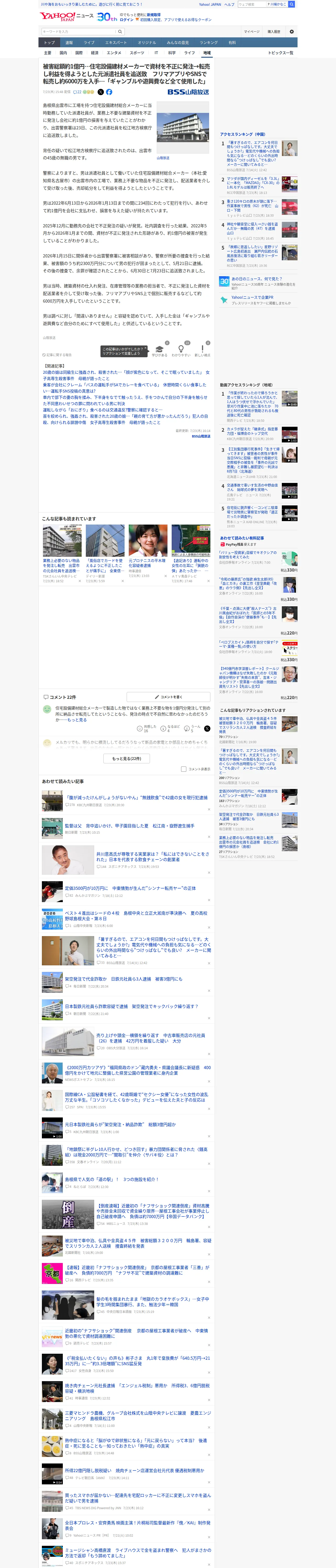Screen dimensions: 336x1568
Task: Click the コメントを書く button
Action: (168, 697)
